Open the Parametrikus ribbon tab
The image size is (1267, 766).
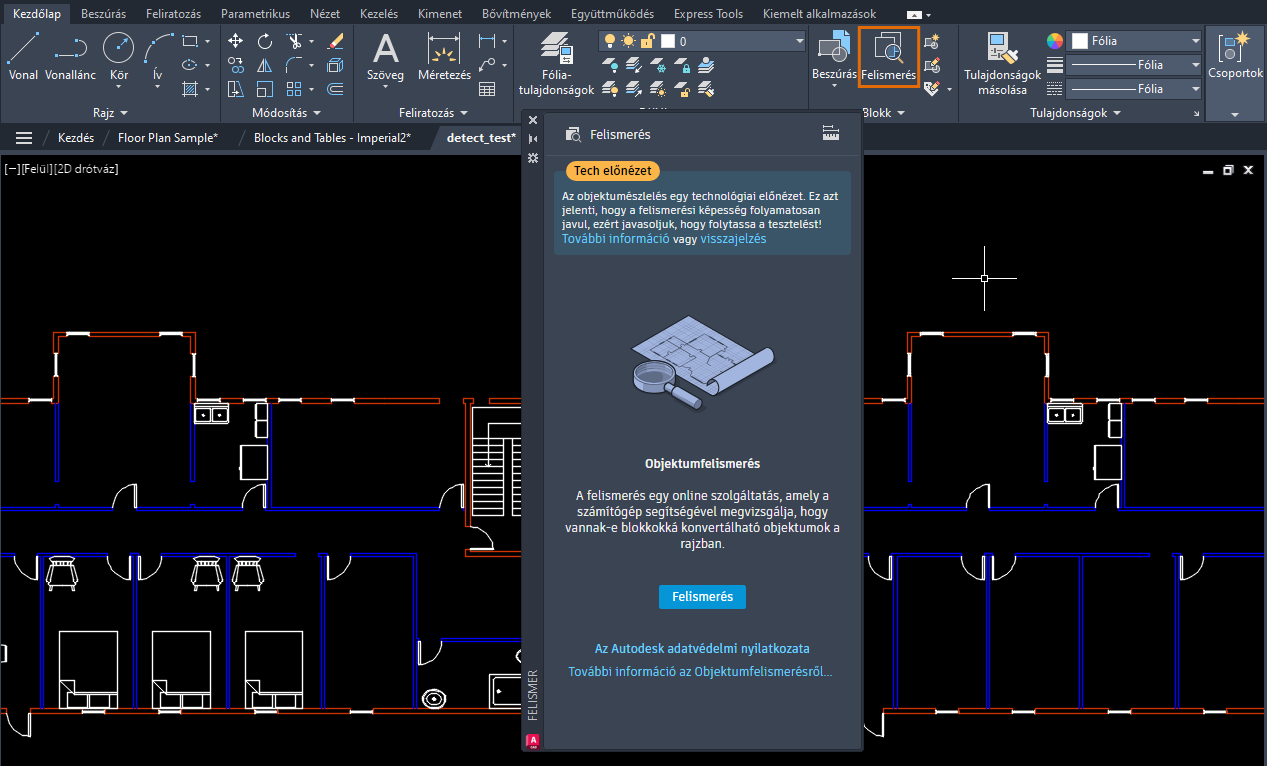tap(255, 14)
